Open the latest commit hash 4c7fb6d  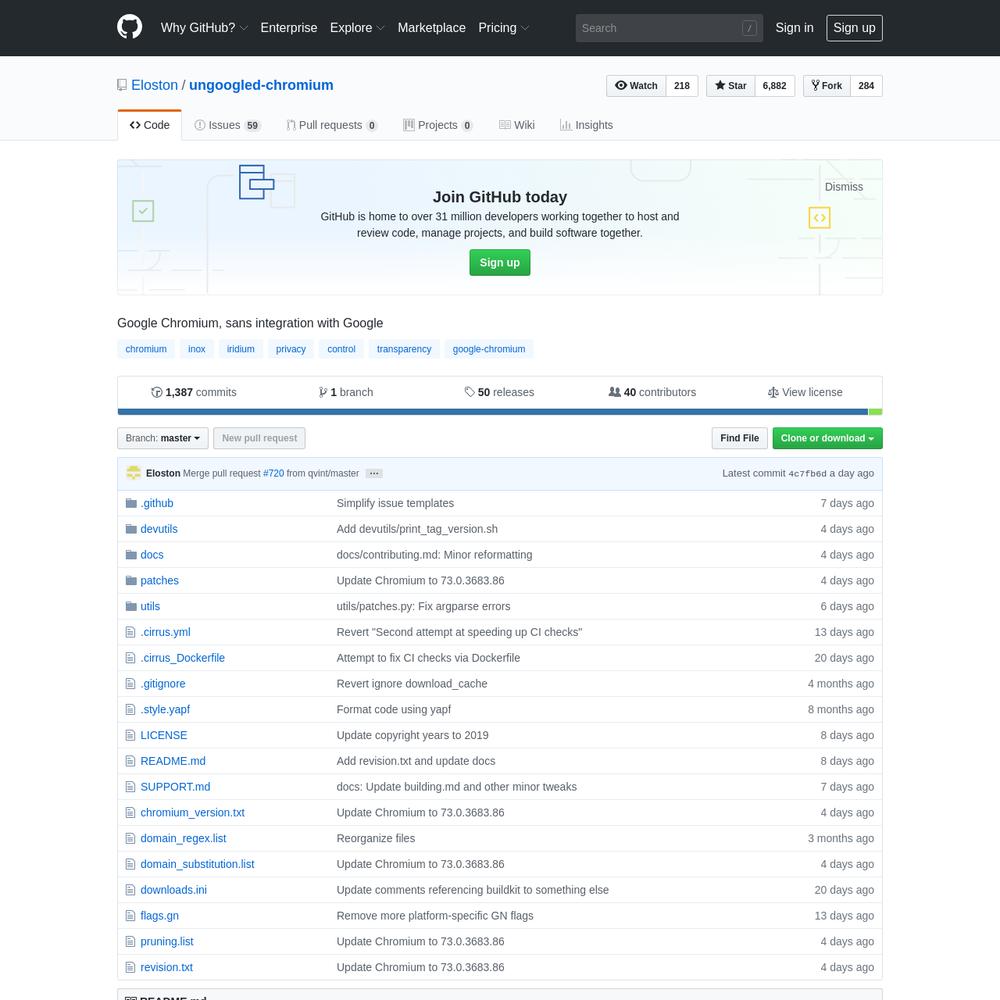pyautogui.click(x=807, y=473)
